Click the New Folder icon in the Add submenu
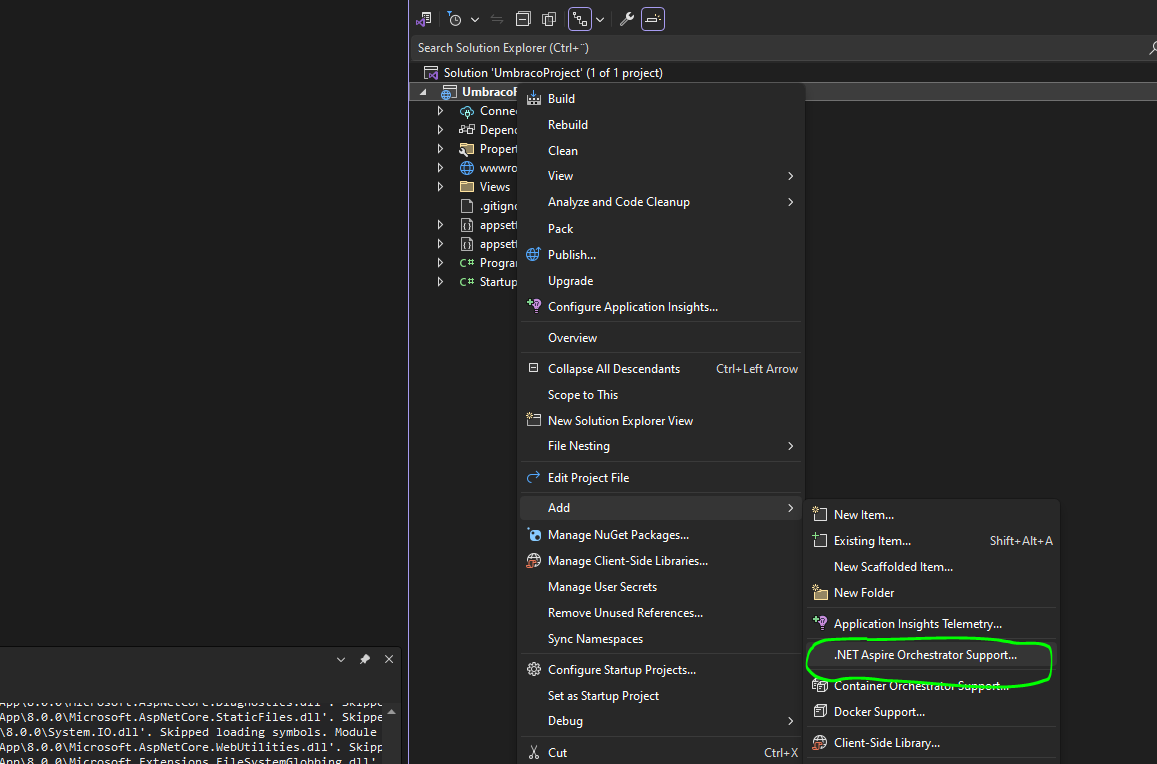Image resolution: width=1157 pixels, height=764 pixels. click(x=820, y=593)
